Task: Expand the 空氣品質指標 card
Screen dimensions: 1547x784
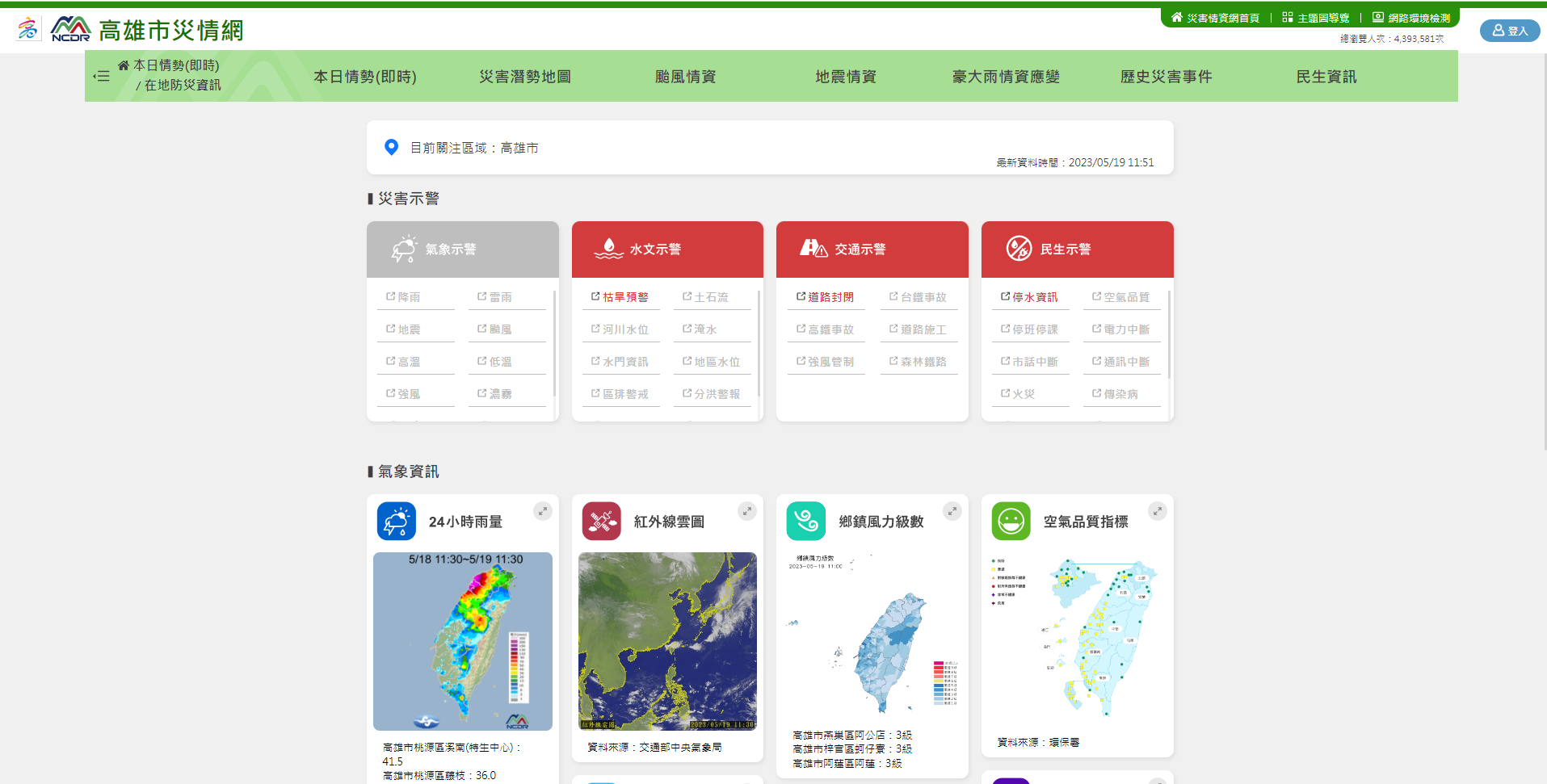Action: [1157, 511]
